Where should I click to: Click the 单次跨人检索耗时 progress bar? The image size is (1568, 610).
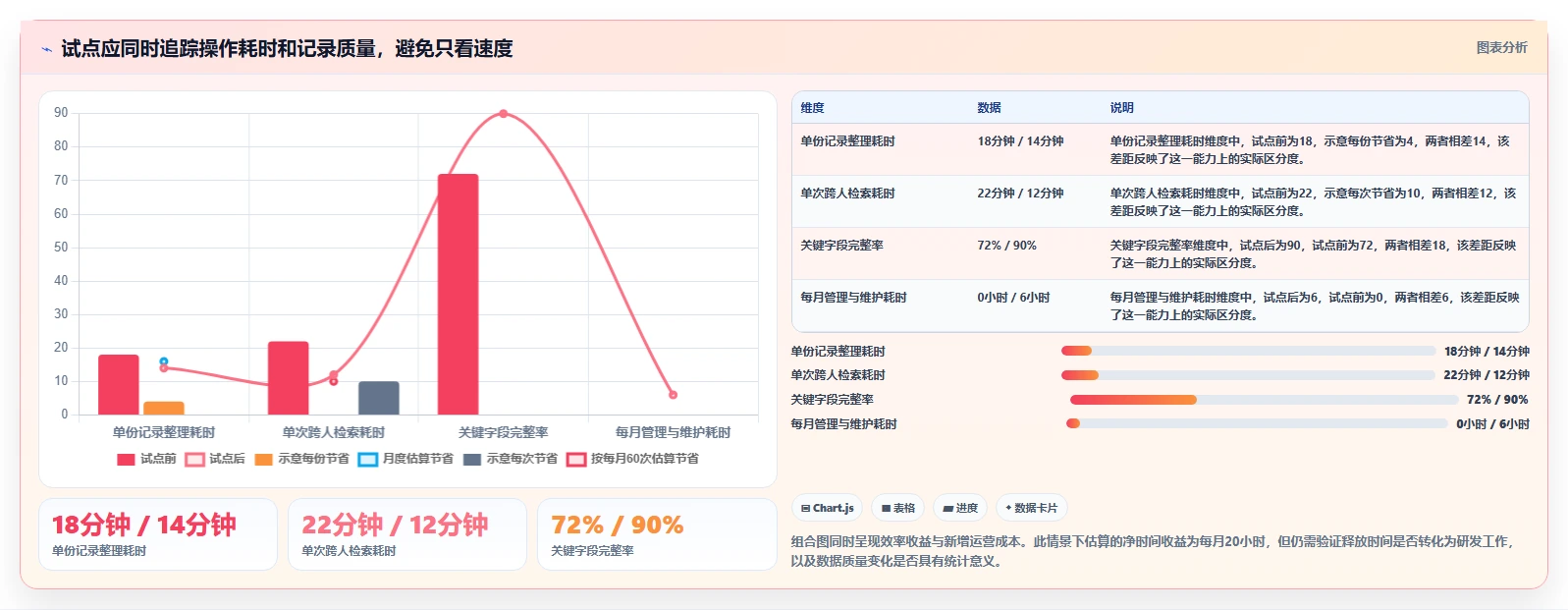click(x=1248, y=375)
